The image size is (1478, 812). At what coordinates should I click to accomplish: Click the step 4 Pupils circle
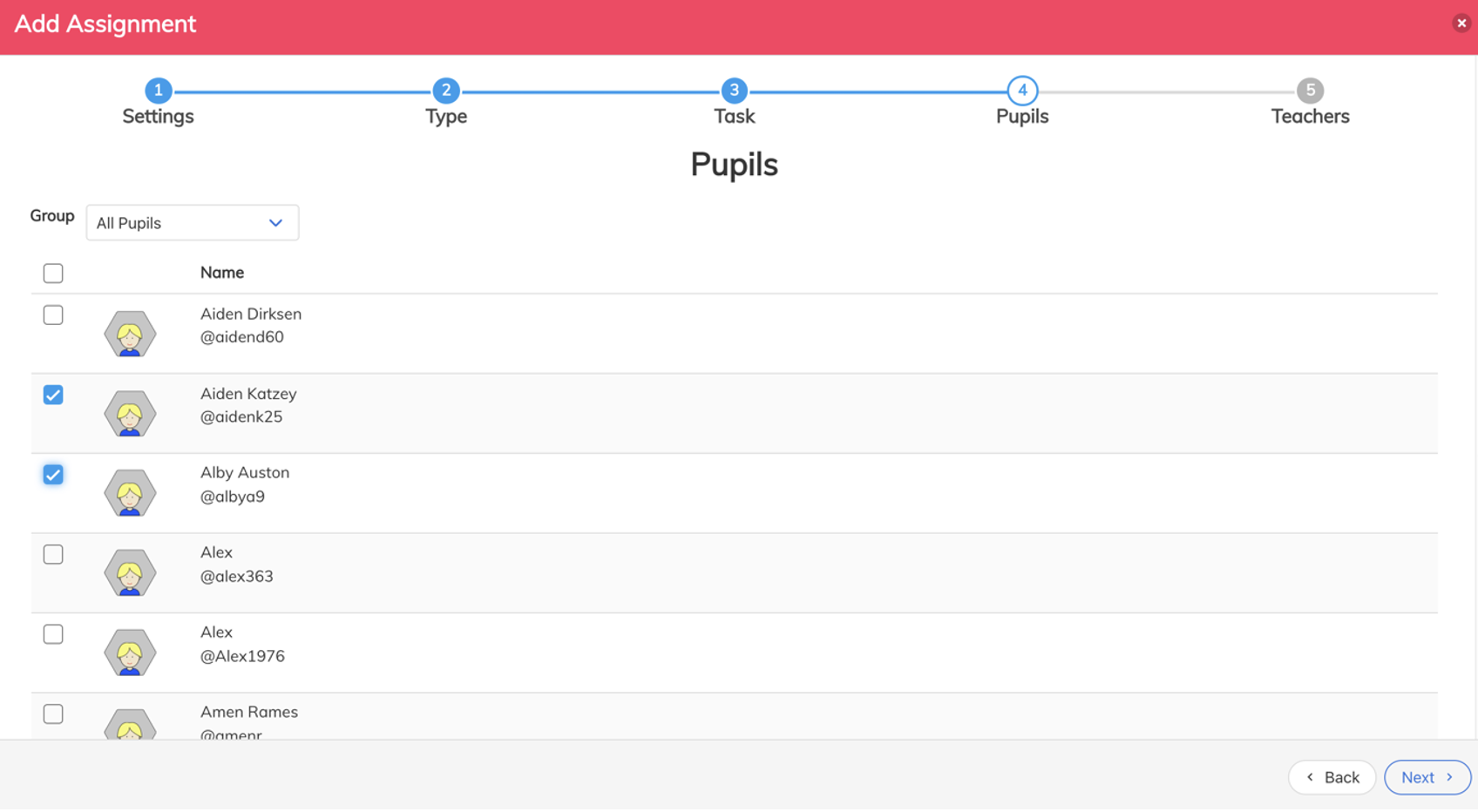pyautogui.click(x=1022, y=91)
